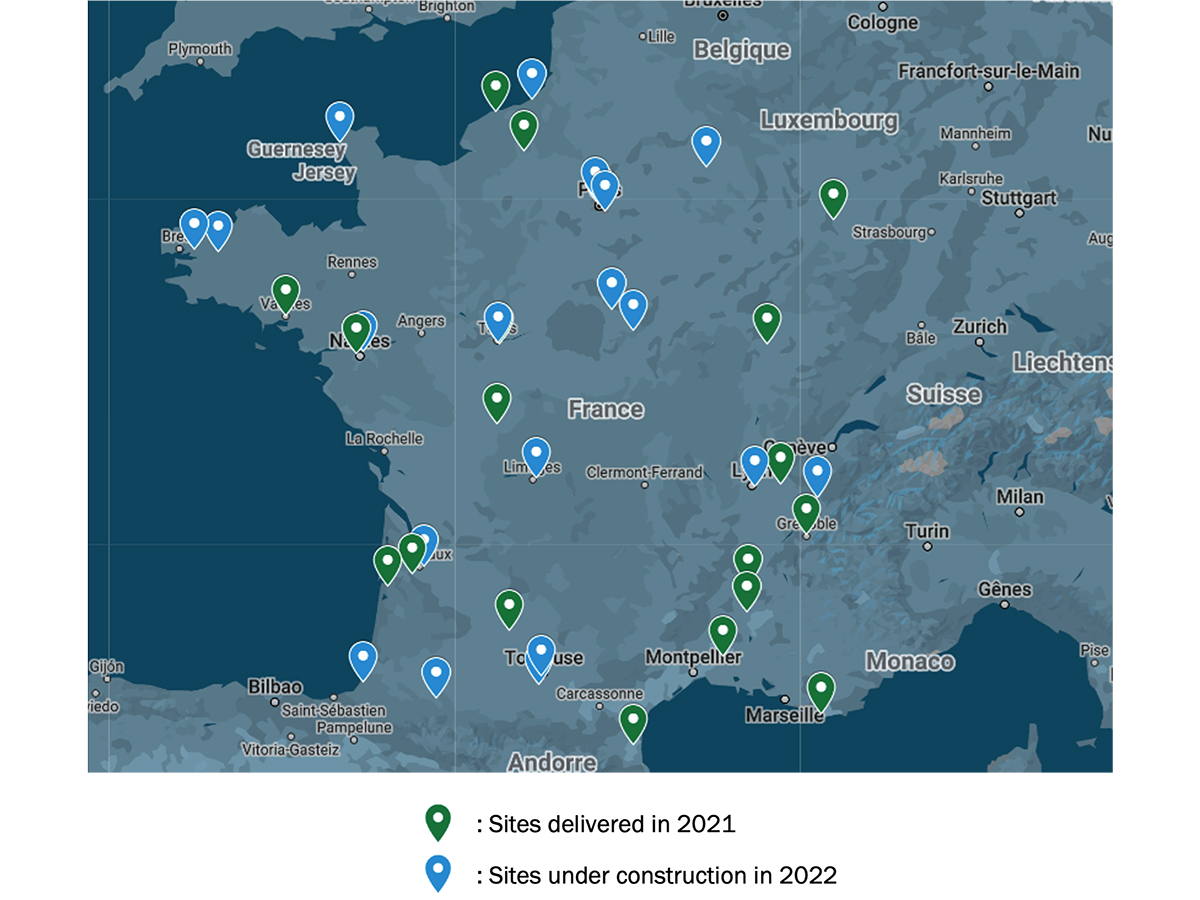
Task: Click the Angers city label
Action: coord(421,321)
